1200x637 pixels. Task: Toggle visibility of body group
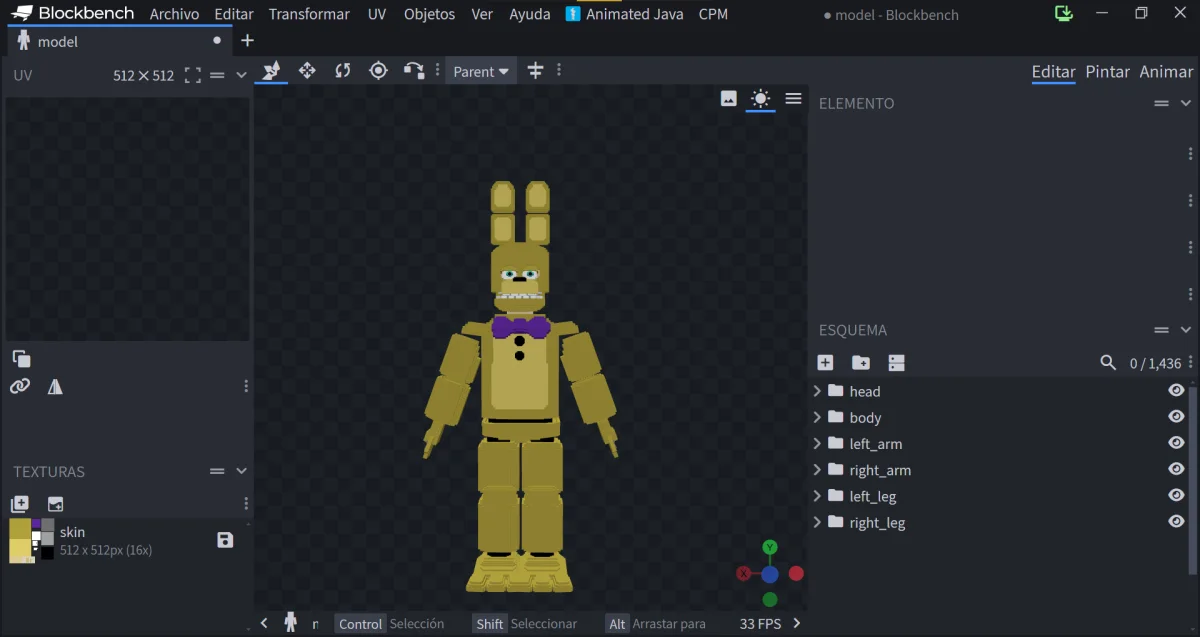(x=1176, y=417)
